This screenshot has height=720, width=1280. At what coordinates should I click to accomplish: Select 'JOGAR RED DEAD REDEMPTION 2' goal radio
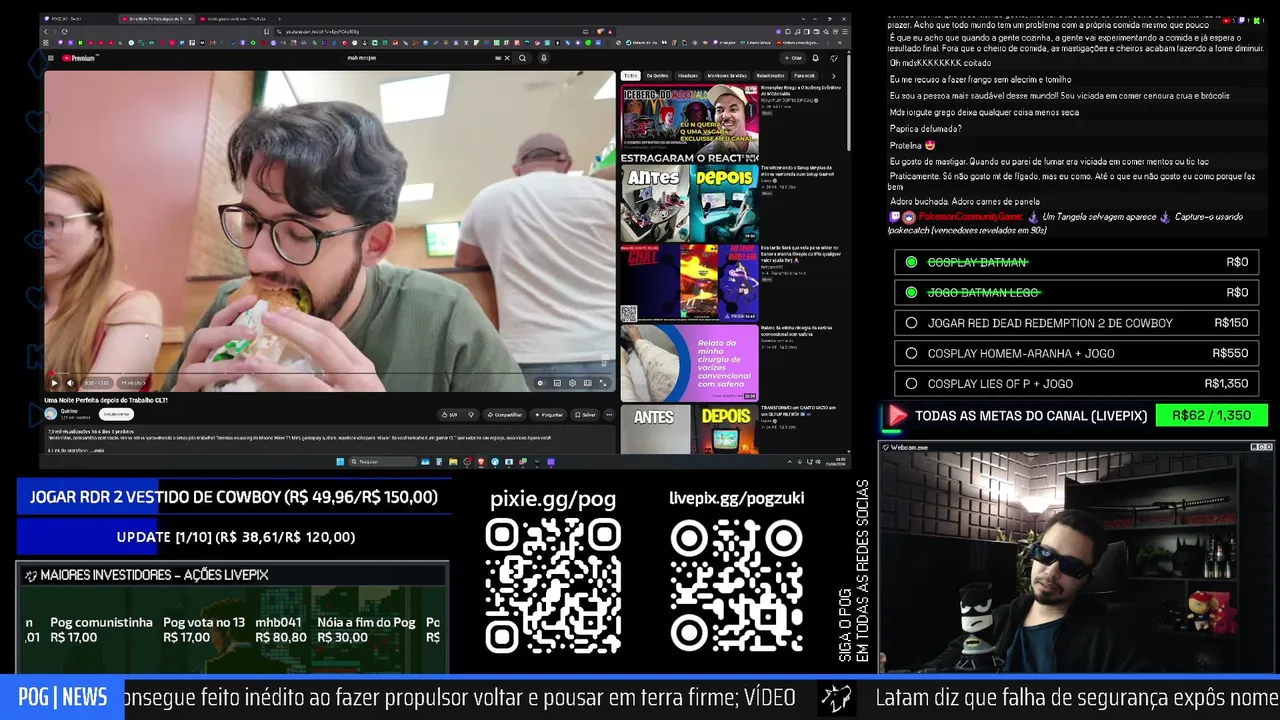click(x=911, y=323)
